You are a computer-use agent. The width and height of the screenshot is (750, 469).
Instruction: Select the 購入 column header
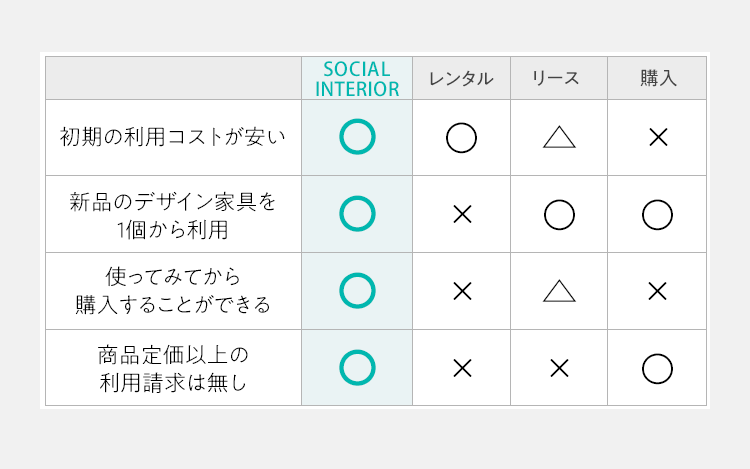coord(659,78)
